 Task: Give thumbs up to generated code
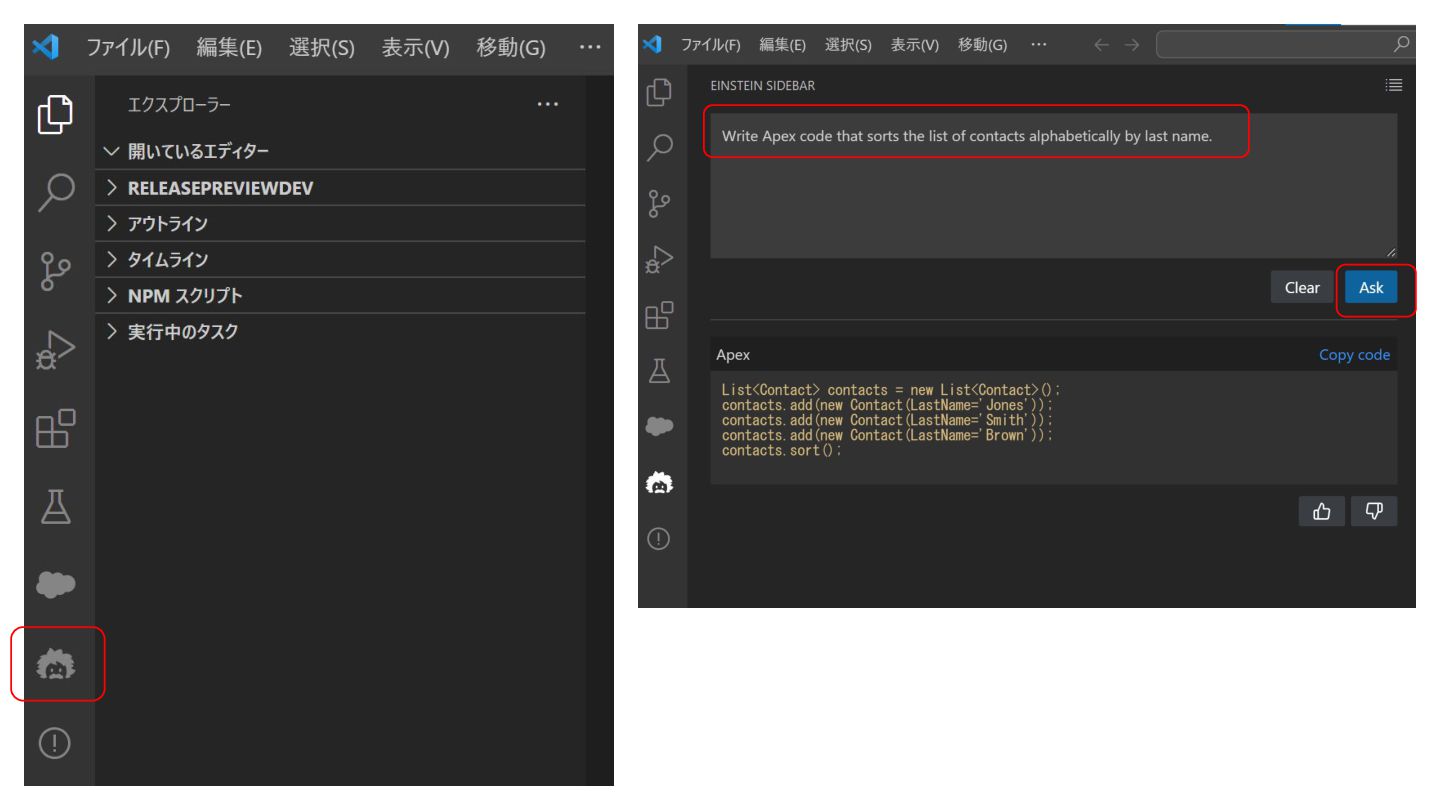[1323, 511]
